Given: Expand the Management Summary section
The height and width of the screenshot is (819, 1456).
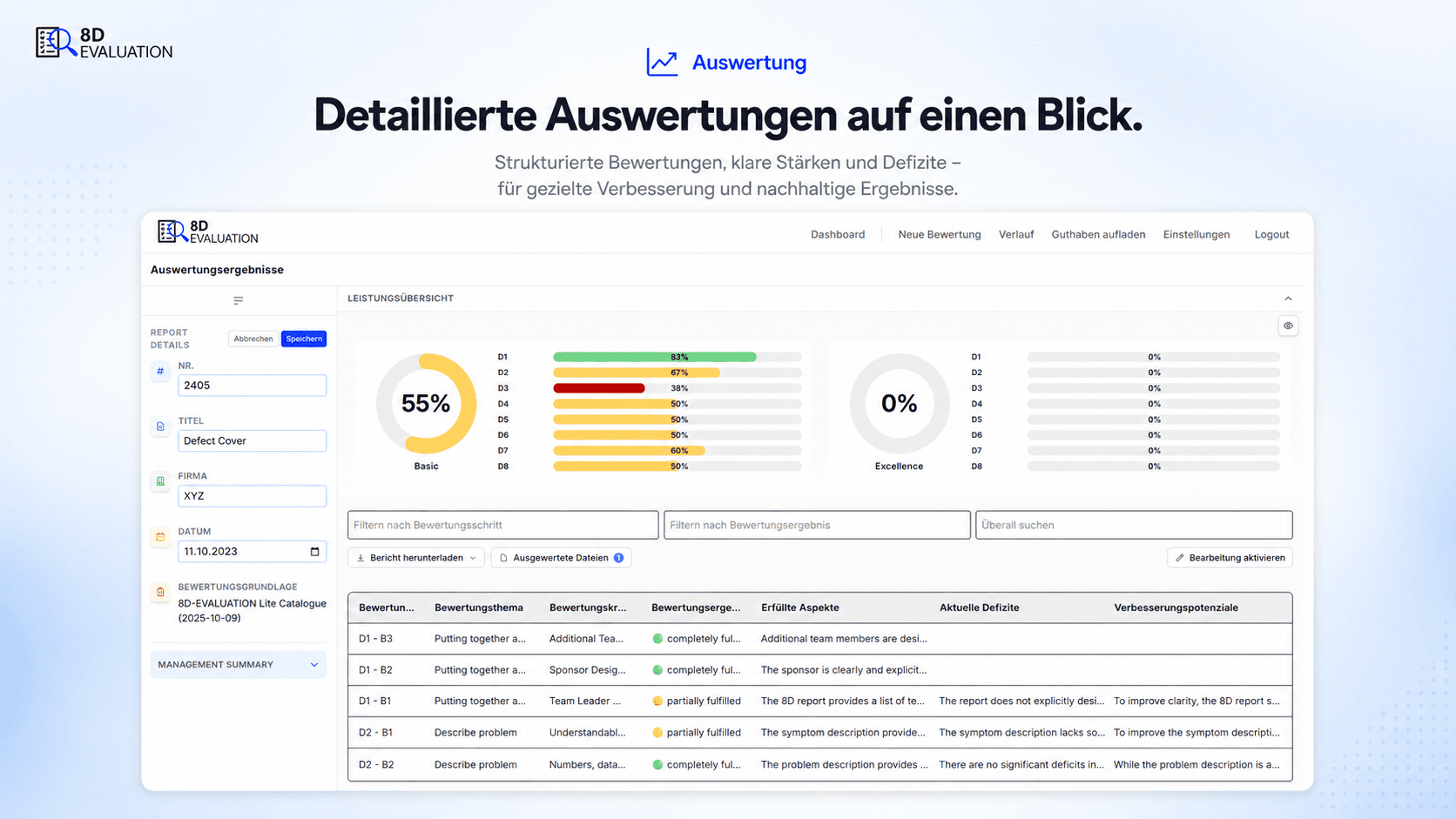Looking at the screenshot, I should [x=238, y=665].
